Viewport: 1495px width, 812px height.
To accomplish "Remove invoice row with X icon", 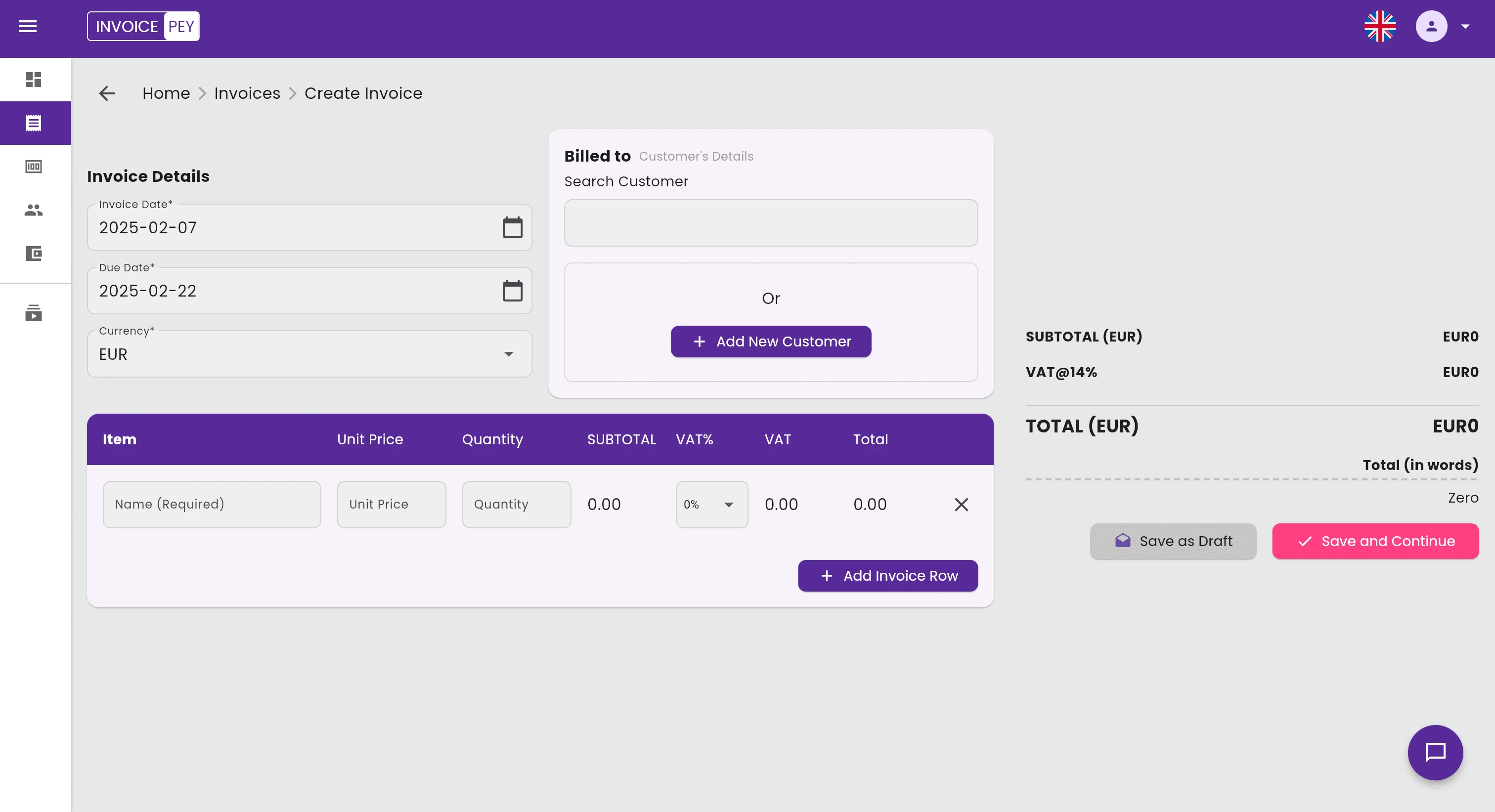I will (961, 505).
